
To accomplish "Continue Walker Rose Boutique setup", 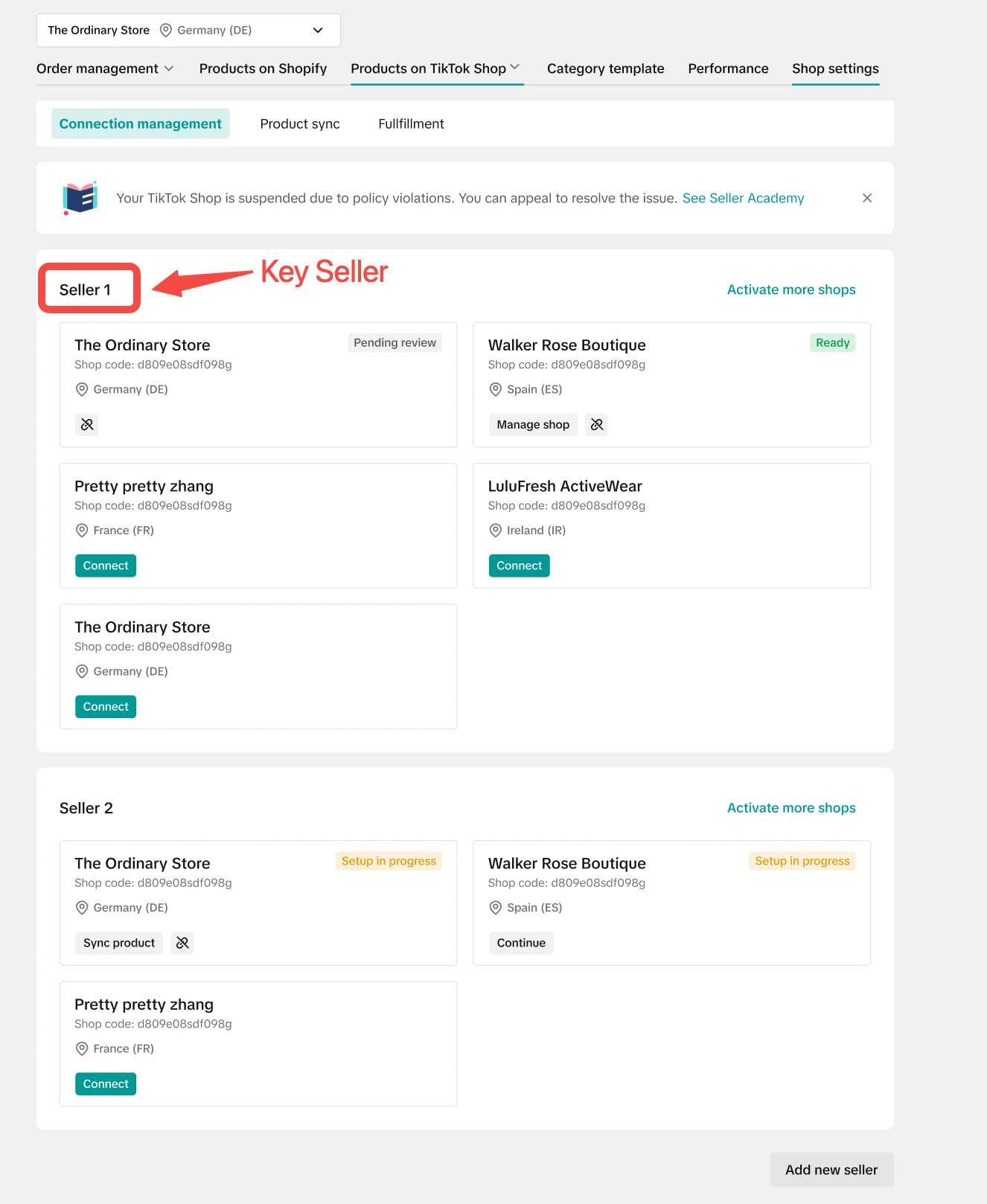I will (x=521, y=943).
